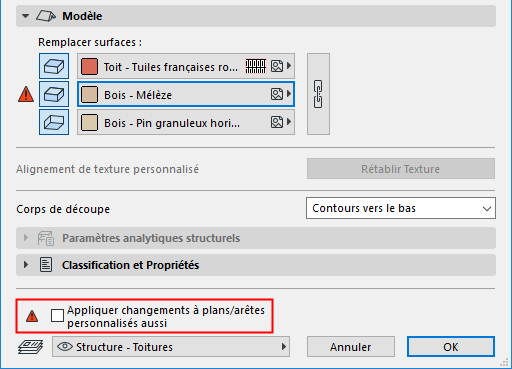Viewport: 512px width, 369px height.
Task: Enable Appliquer changements à plans/arêtes checkbox
Action: coord(57,315)
